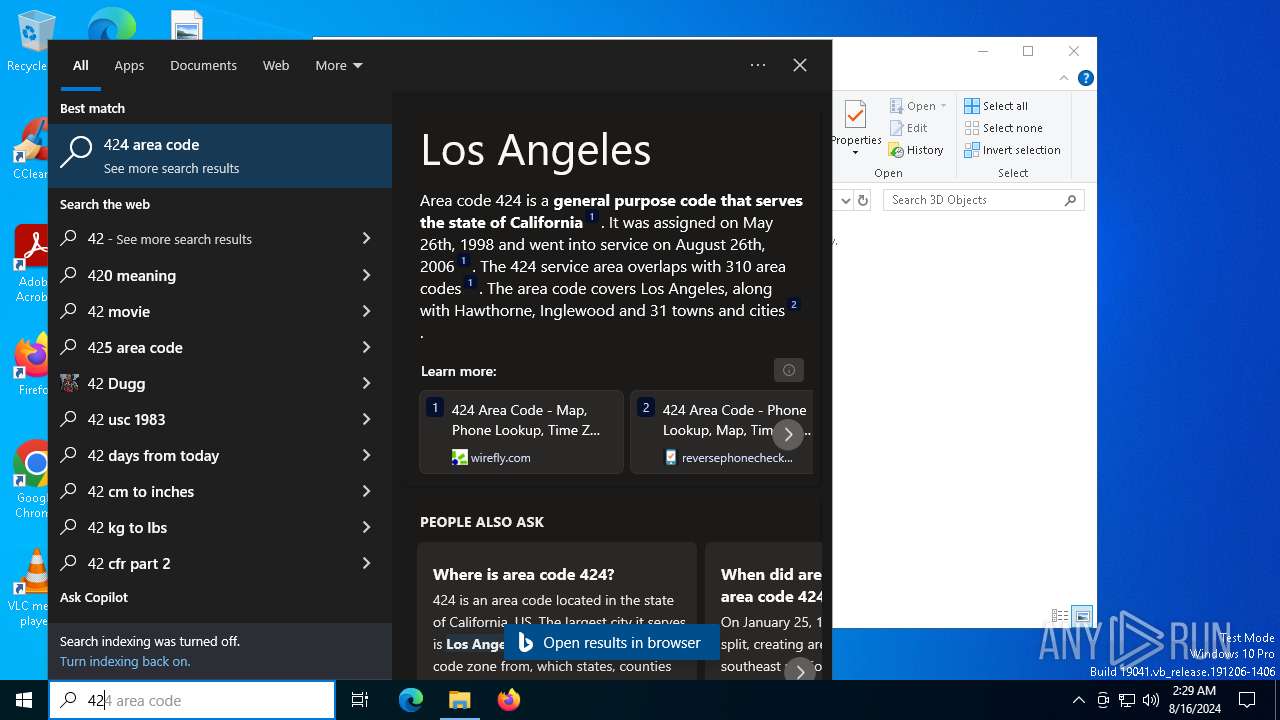
Task: Open the network status tray icon
Action: click(1127, 700)
